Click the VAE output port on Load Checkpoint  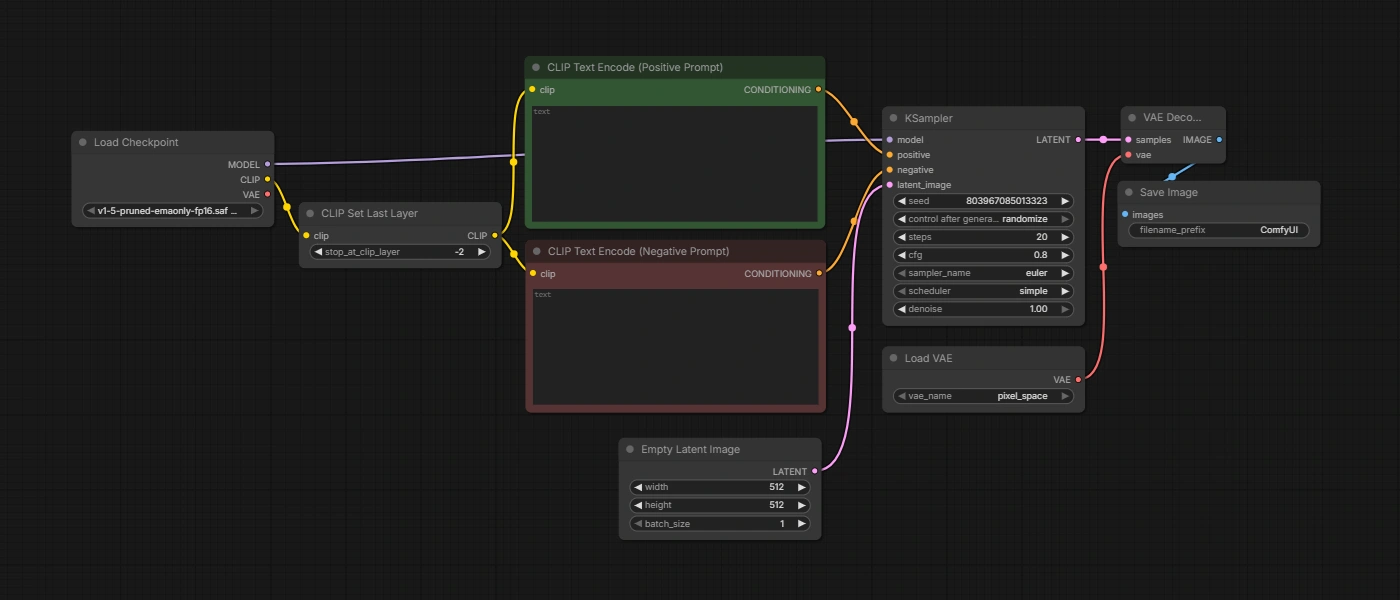coord(267,194)
